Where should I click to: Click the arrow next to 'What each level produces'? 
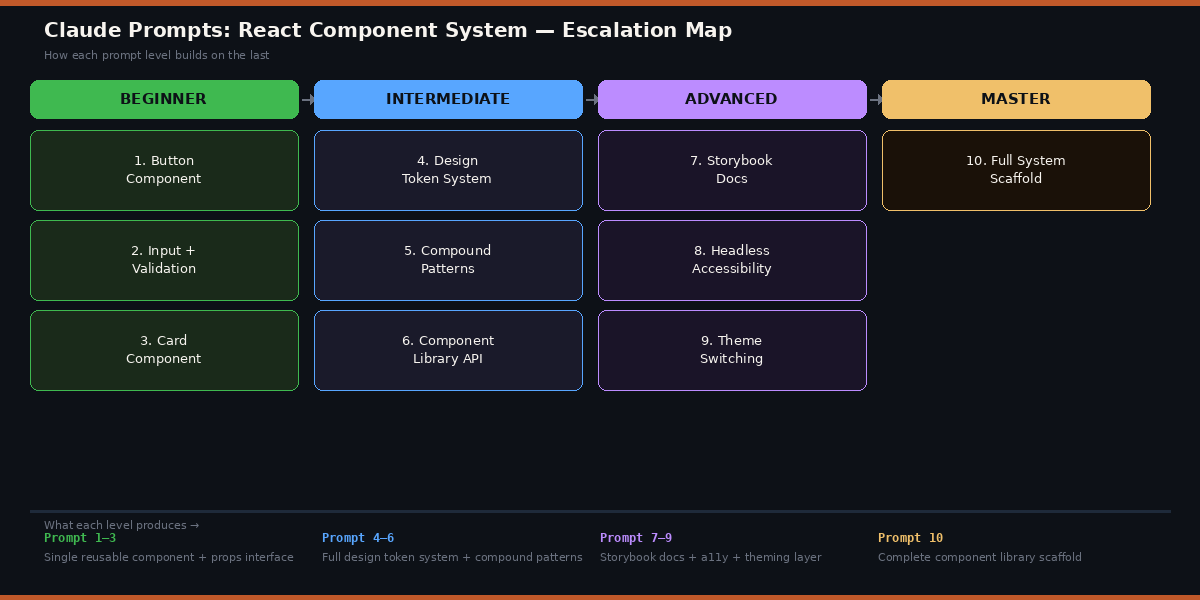coord(195,524)
